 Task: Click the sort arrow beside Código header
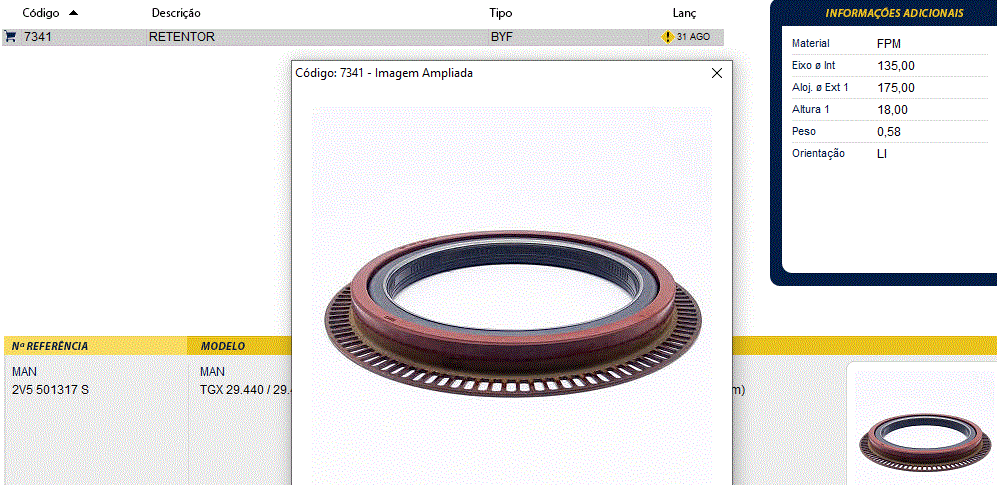(73, 13)
